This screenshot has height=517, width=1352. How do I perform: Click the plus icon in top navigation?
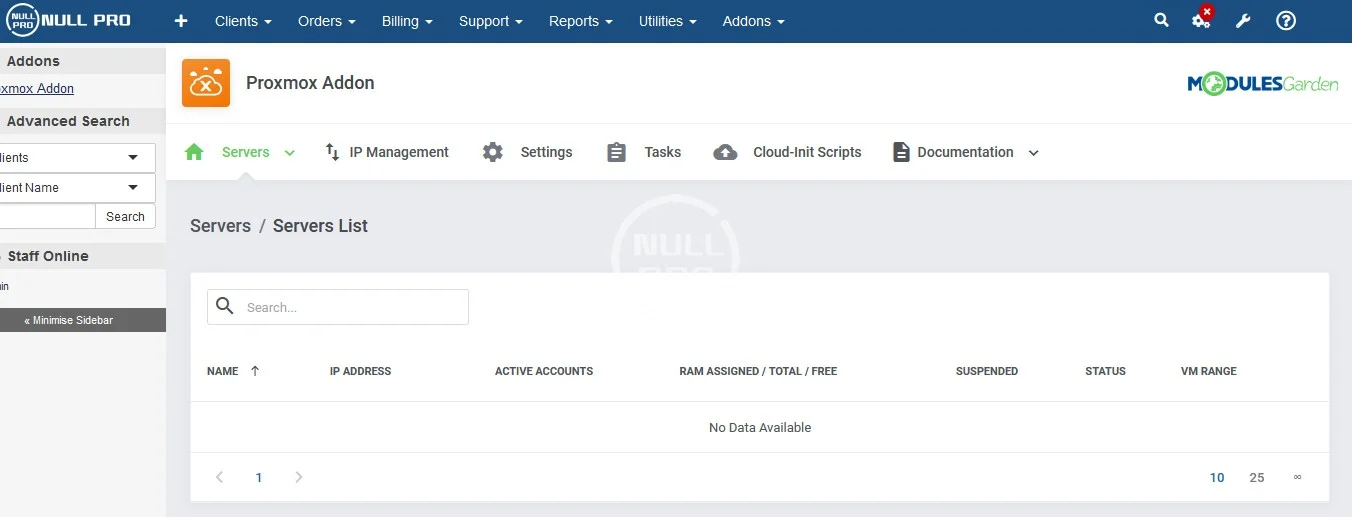(x=181, y=21)
